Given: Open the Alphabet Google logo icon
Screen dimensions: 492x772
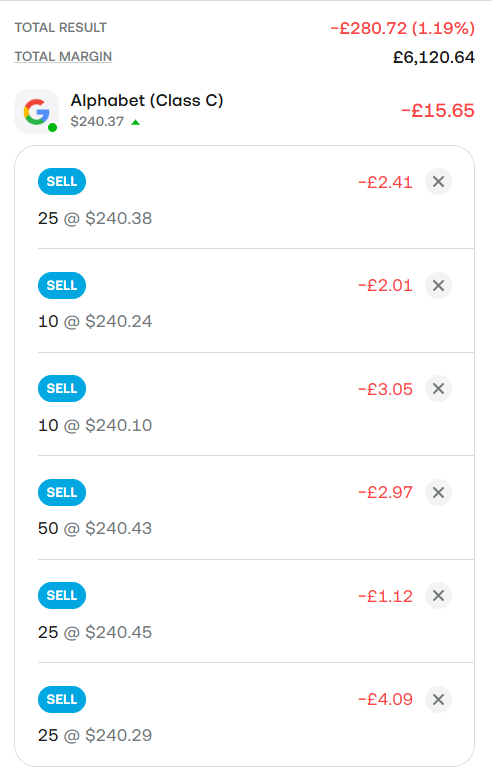Looking at the screenshot, I should [36, 111].
